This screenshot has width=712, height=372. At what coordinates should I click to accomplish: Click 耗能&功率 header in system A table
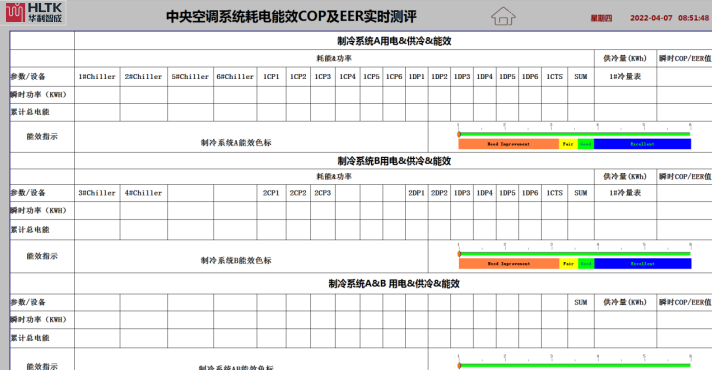(x=334, y=59)
